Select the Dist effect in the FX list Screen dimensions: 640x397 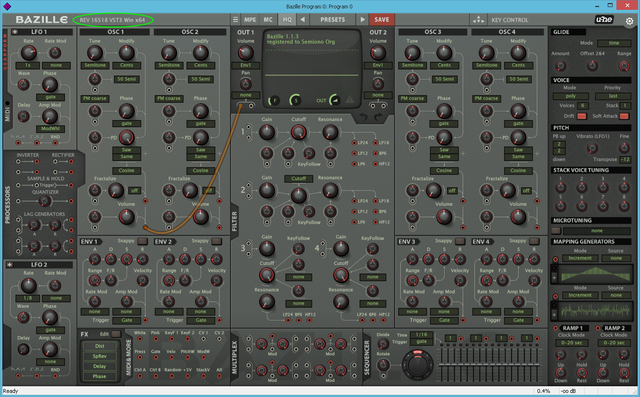(x=99, y=346)
